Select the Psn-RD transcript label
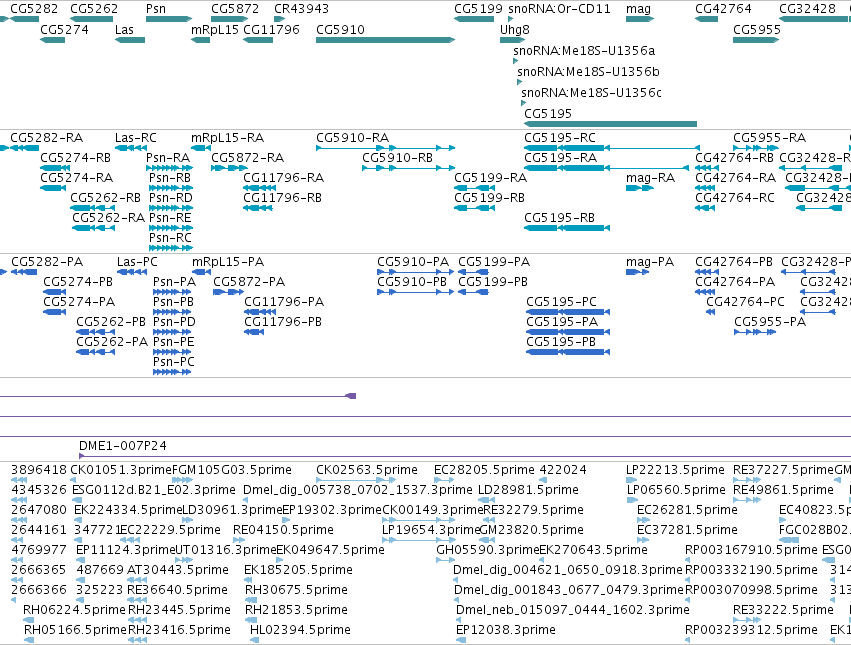 [171, 198]
